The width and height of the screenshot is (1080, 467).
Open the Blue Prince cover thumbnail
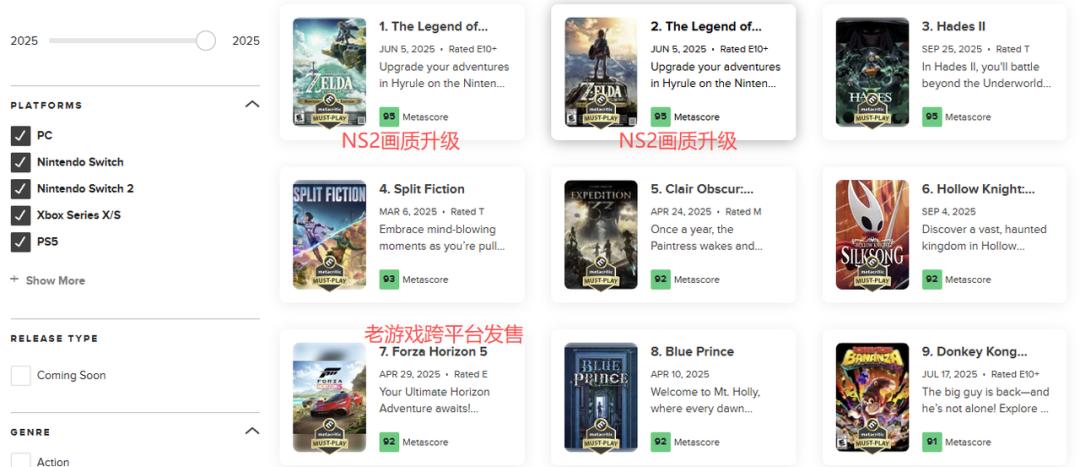[x=601, y=397]
